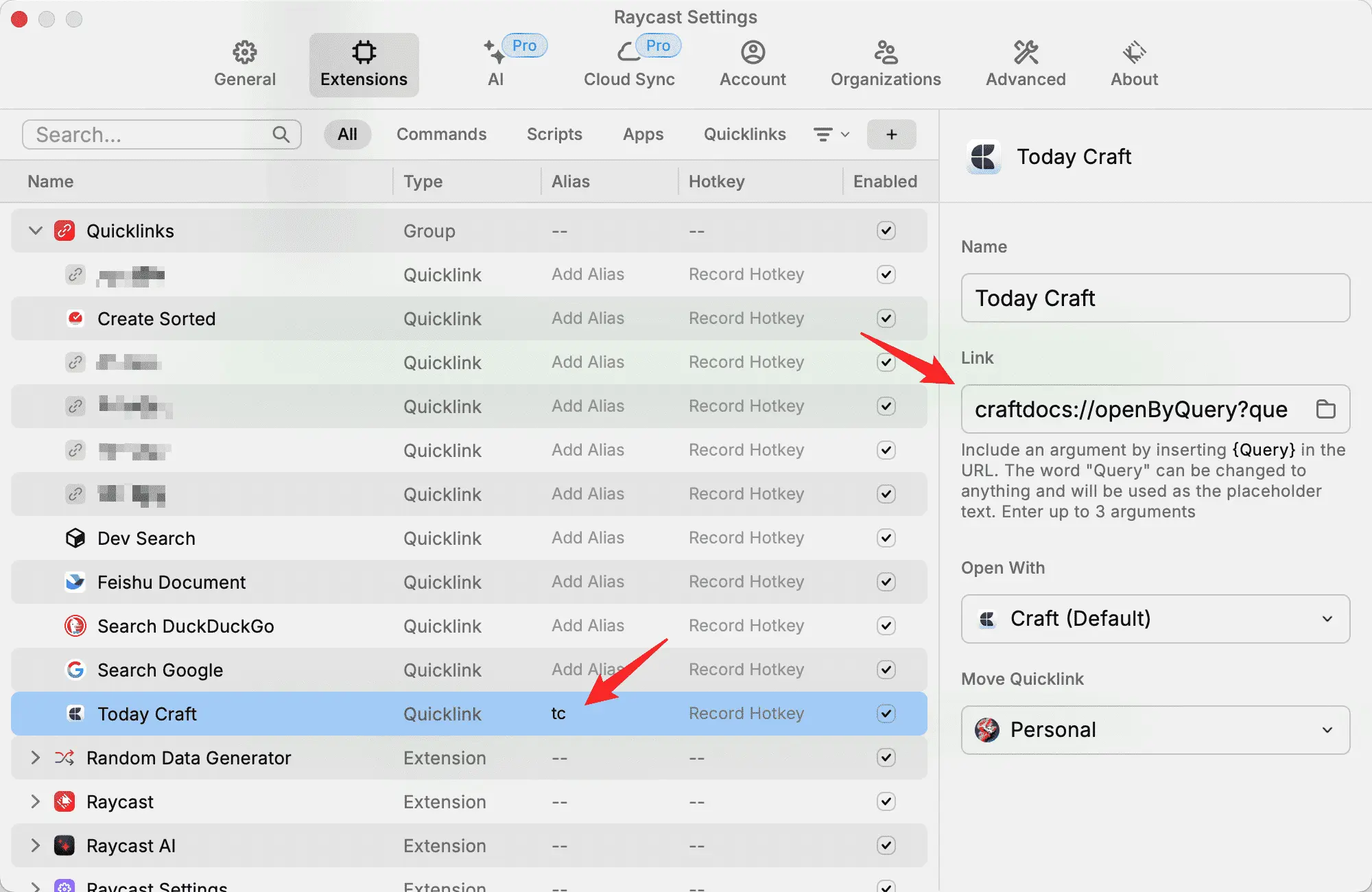Click the Create Sorted quicklink icon

click(75, 318)
